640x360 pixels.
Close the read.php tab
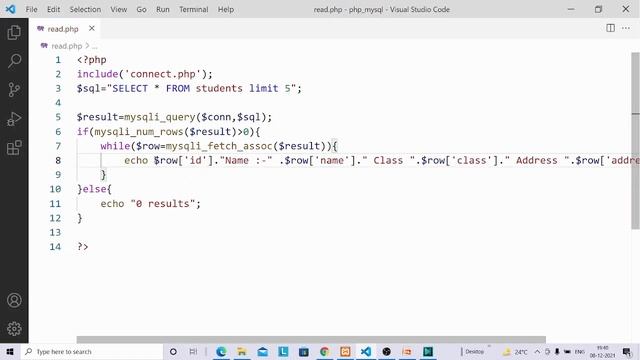pos(91,28)
